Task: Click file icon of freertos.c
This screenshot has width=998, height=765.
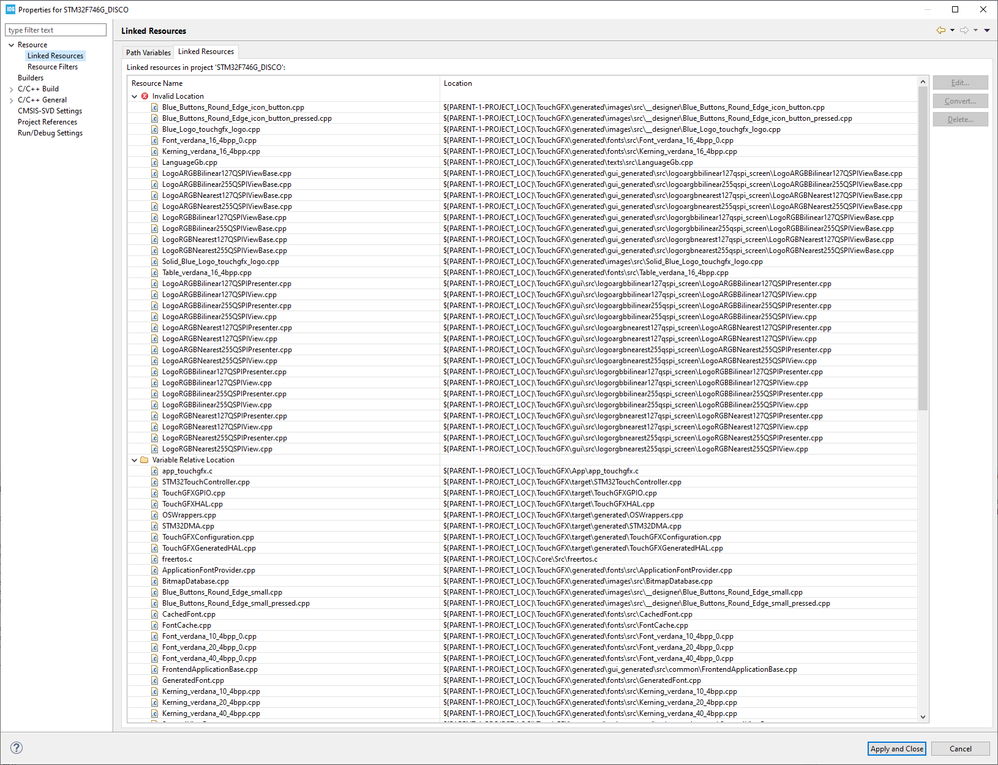Action: click(155, 559)
